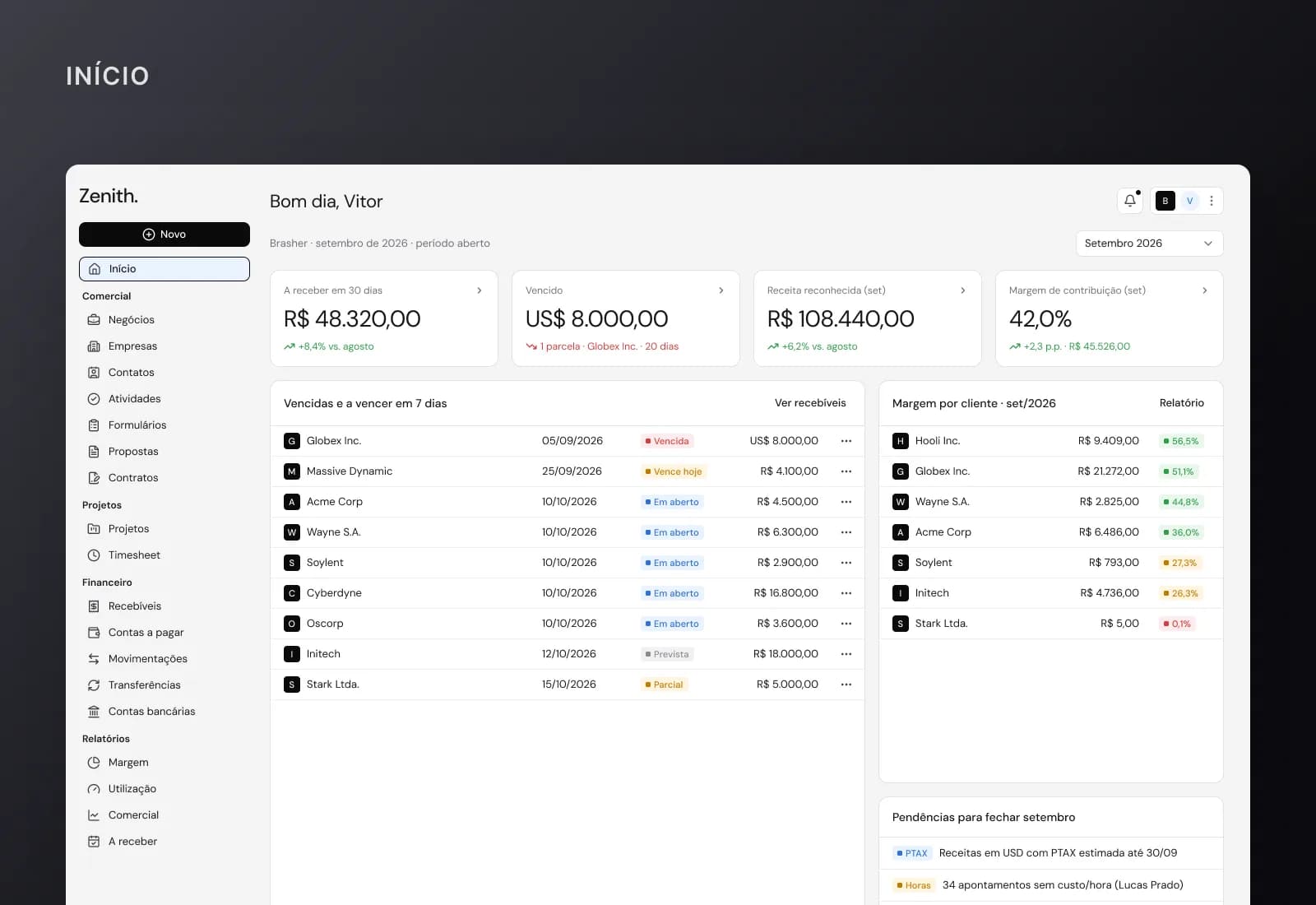1316x905 pixels.
Task: Expand the A receber em 30 dias card chevron
Action: (x=480, y=290)
